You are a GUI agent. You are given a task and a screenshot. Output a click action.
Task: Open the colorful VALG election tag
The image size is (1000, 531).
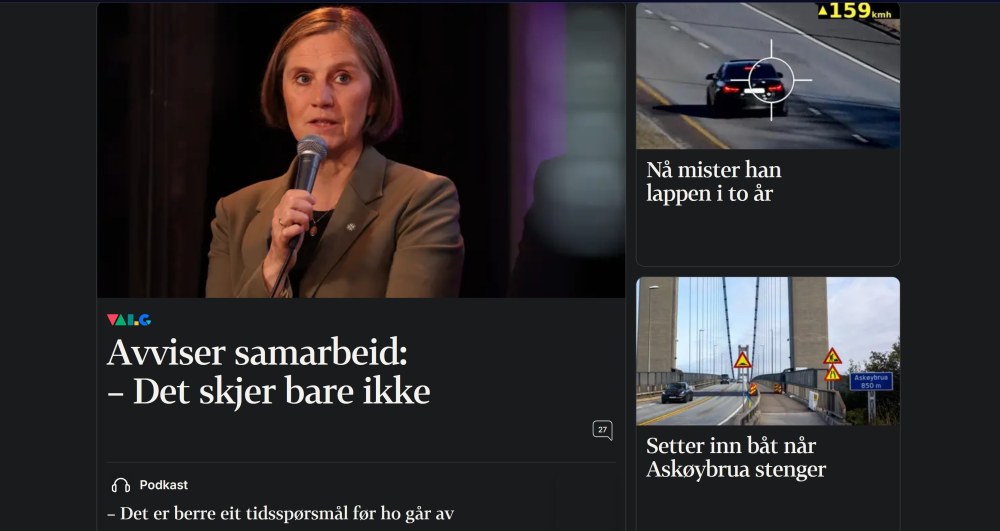[129, 320]
